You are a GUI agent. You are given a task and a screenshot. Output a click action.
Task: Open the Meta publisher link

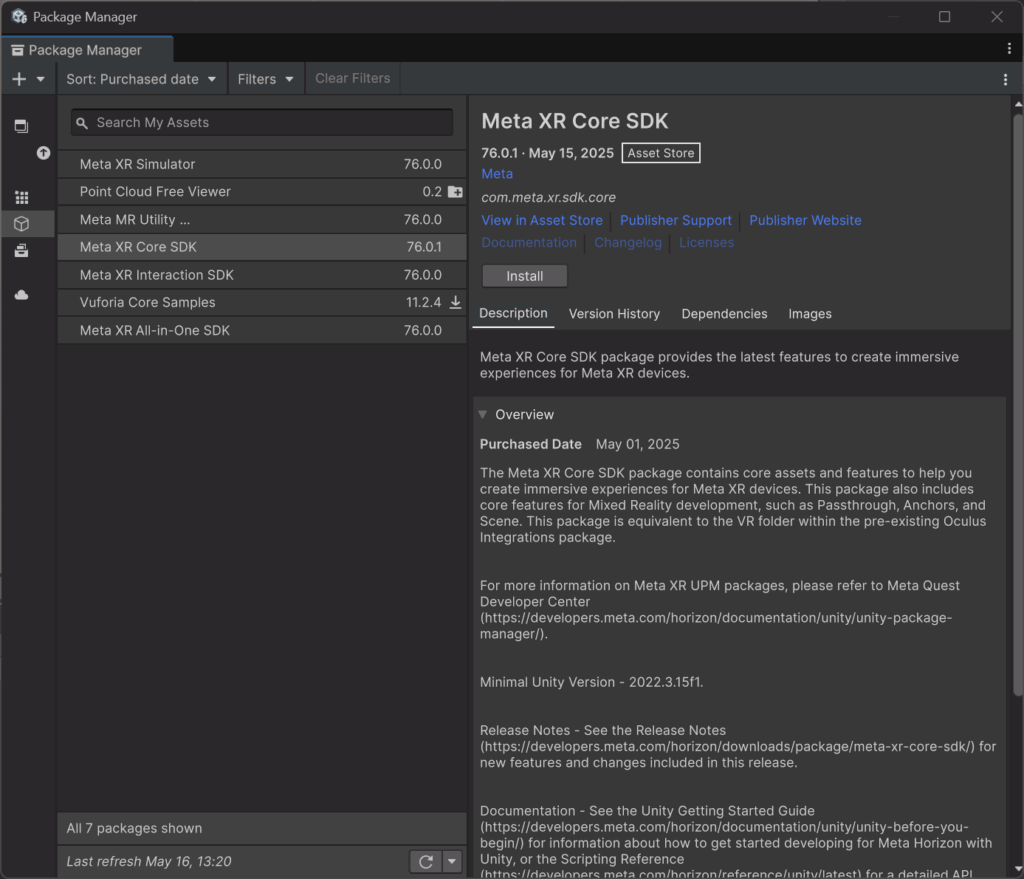(497, 174)
